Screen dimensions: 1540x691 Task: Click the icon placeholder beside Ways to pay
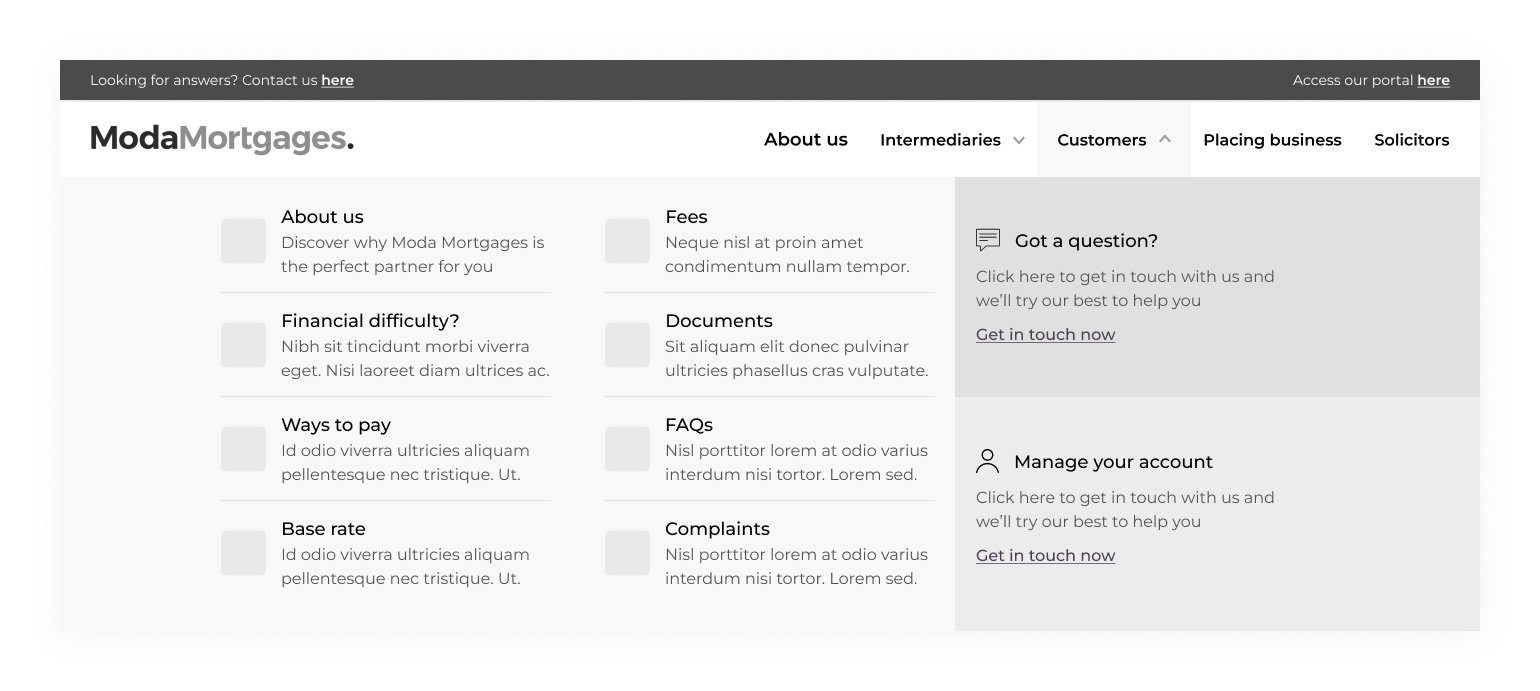coord(243,449)
